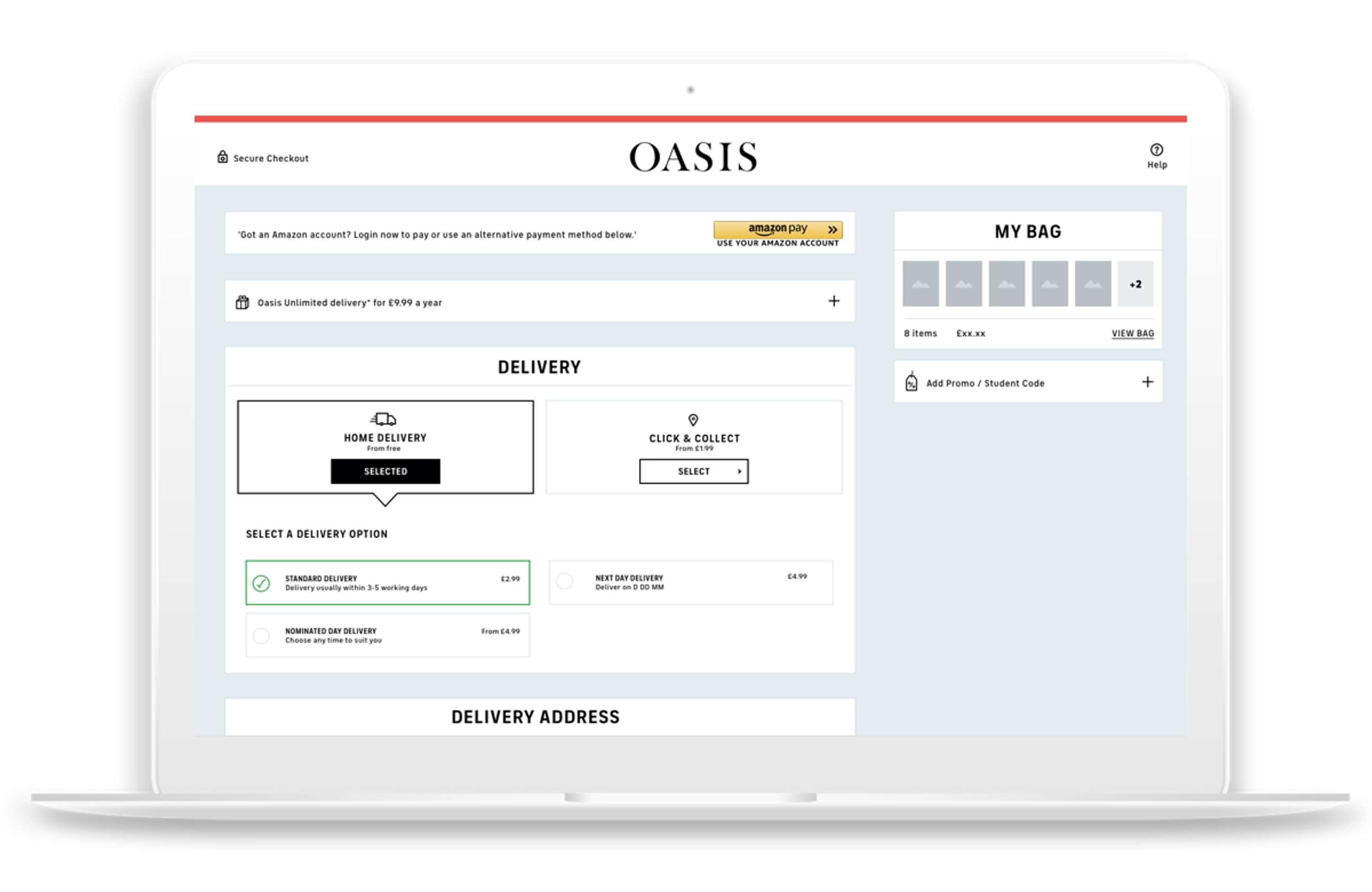Click 'From £1.99' under Click & Collect
This screenshot has height=892, width=1372.
click(694, 448)
